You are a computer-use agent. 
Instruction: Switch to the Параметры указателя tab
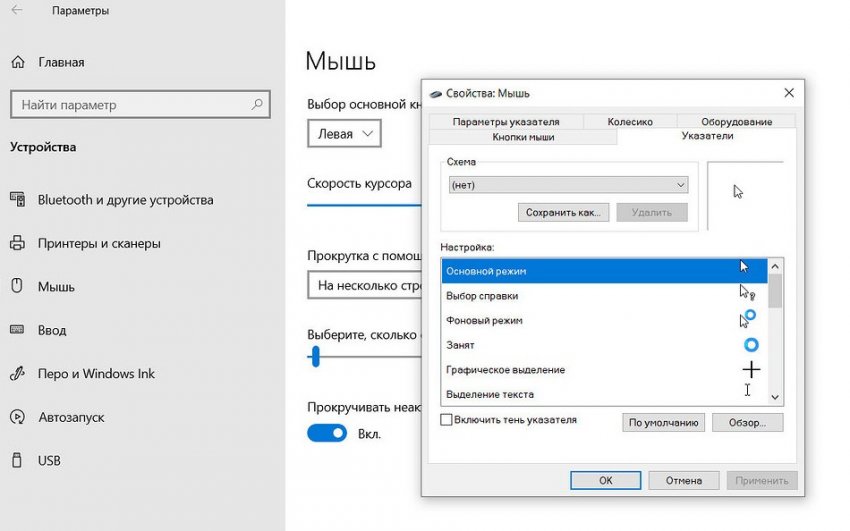point(504,122)
